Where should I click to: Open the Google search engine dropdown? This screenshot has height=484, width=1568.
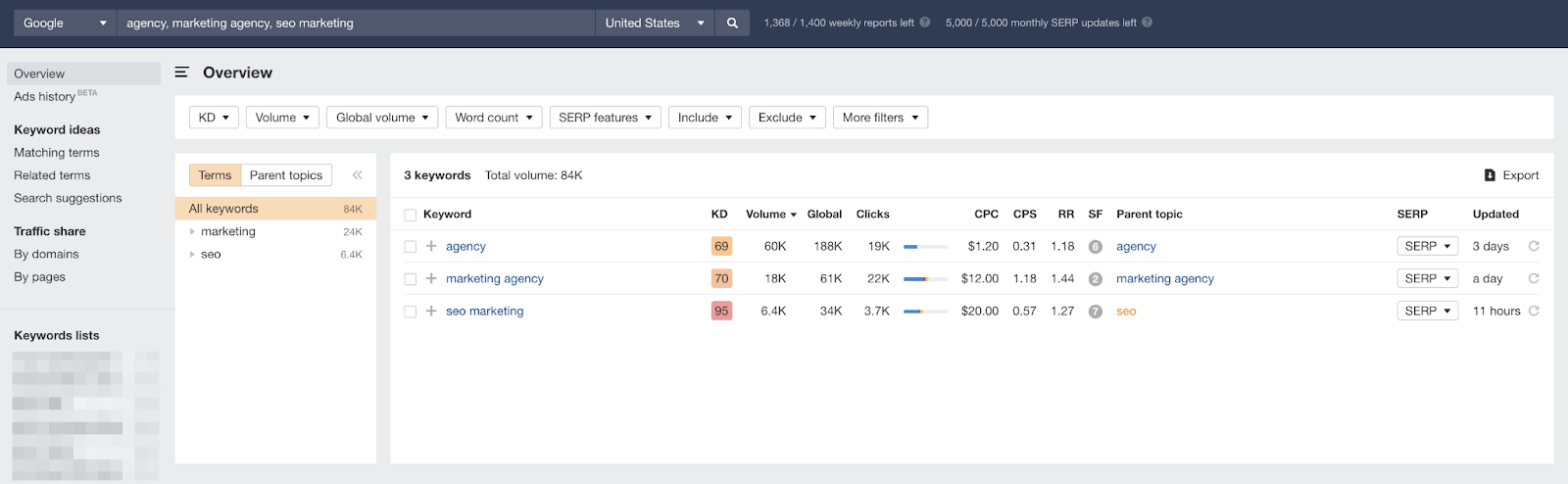[x=65, y=23]
